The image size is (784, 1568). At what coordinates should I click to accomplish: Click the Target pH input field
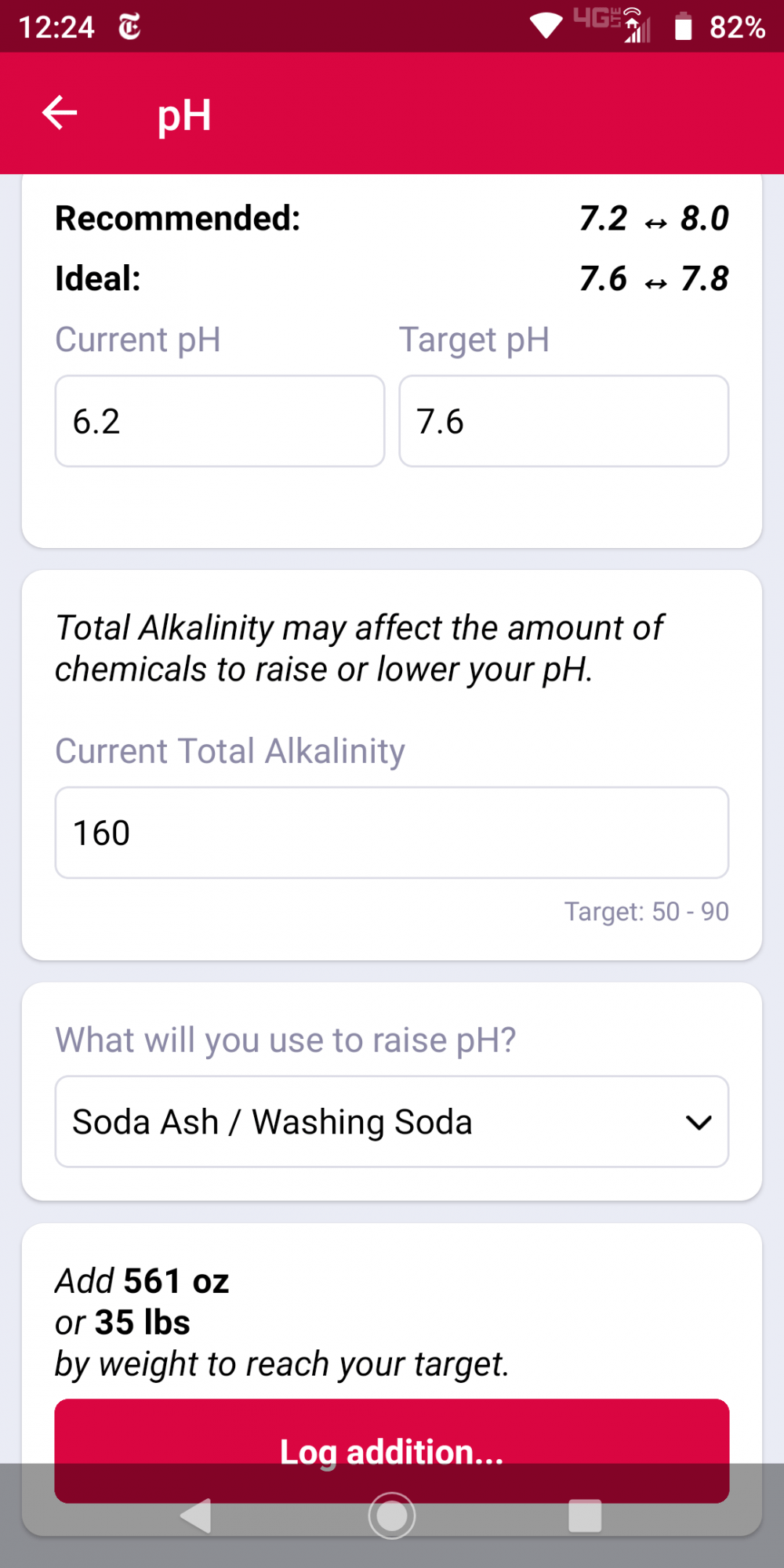click(x=564, y=421)
